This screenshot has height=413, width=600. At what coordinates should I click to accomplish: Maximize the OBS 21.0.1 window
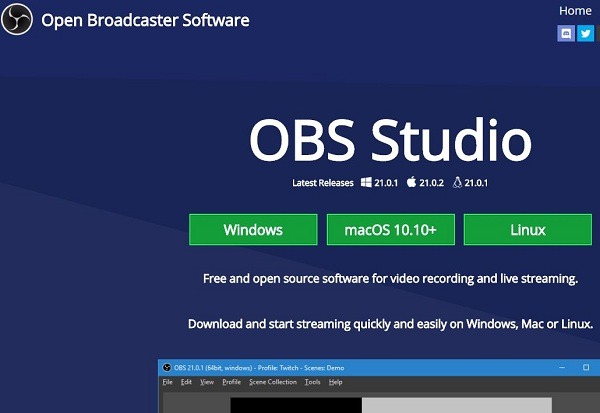click(x=586, y=367)
